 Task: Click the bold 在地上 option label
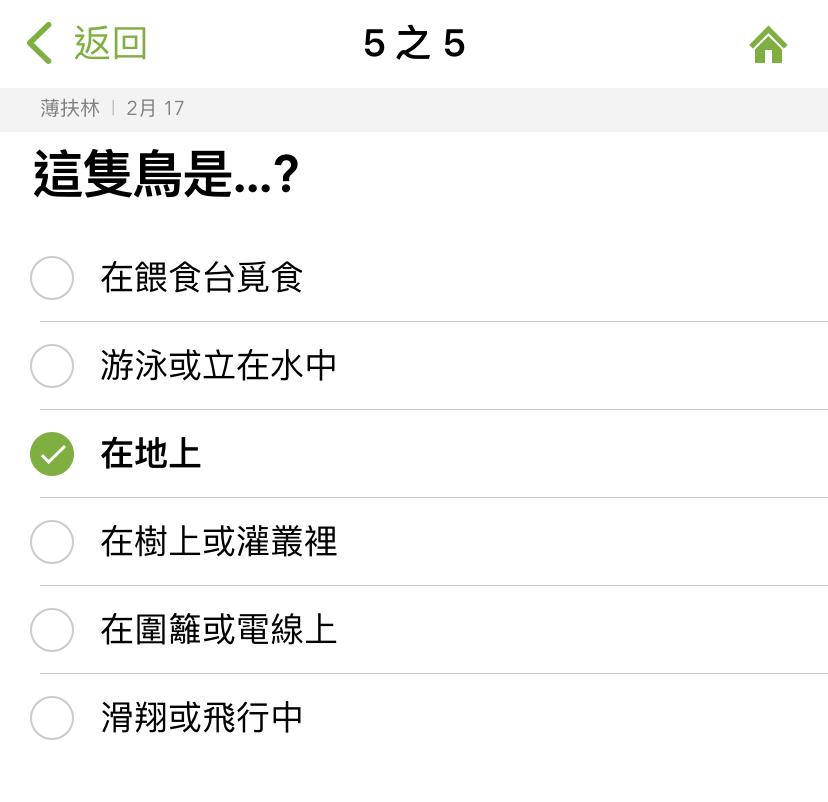click(150, 454)
